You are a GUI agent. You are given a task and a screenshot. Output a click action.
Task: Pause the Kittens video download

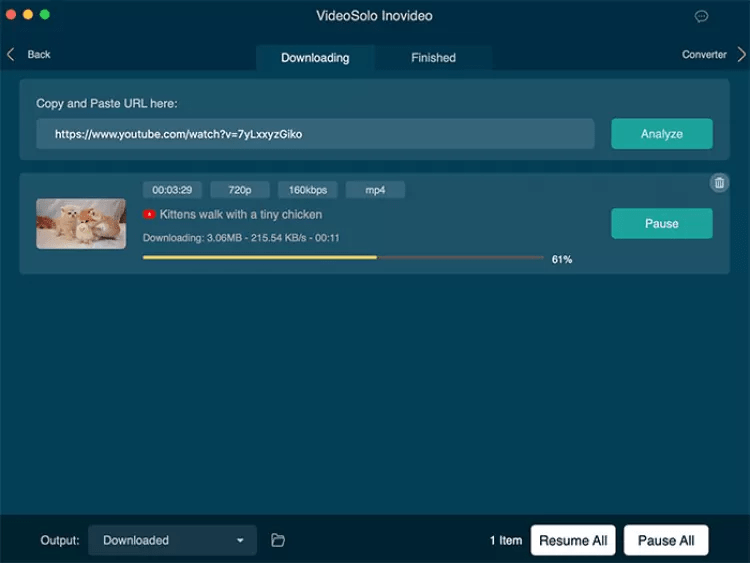click(x=662, y=223)
